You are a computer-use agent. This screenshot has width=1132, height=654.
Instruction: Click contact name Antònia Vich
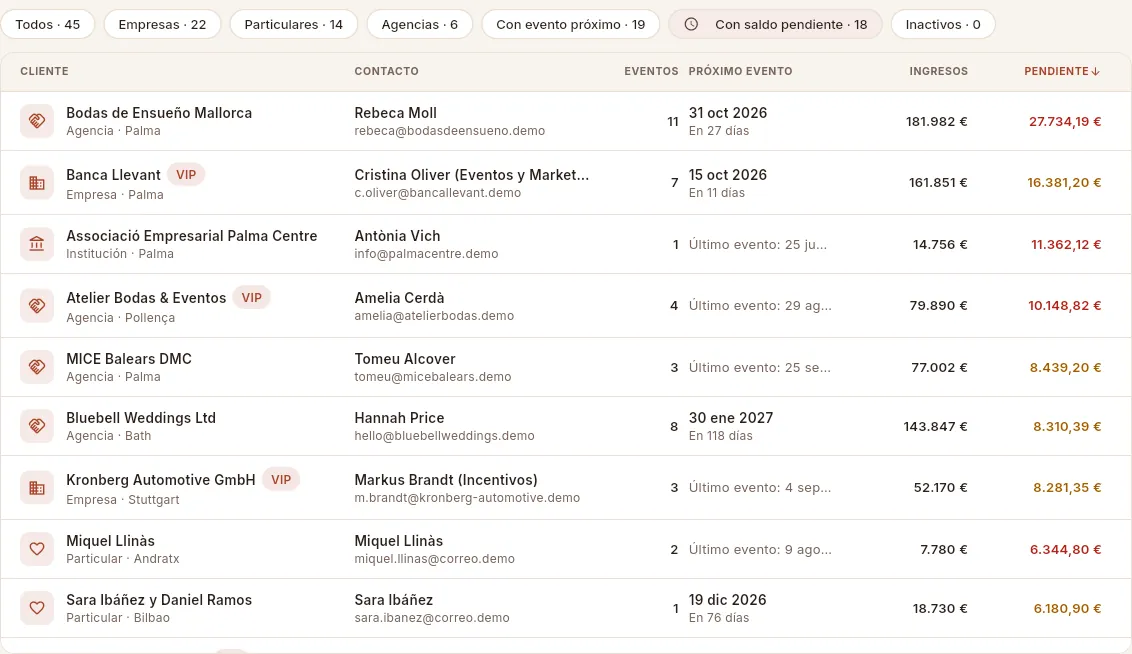click(x=397, y=235)
